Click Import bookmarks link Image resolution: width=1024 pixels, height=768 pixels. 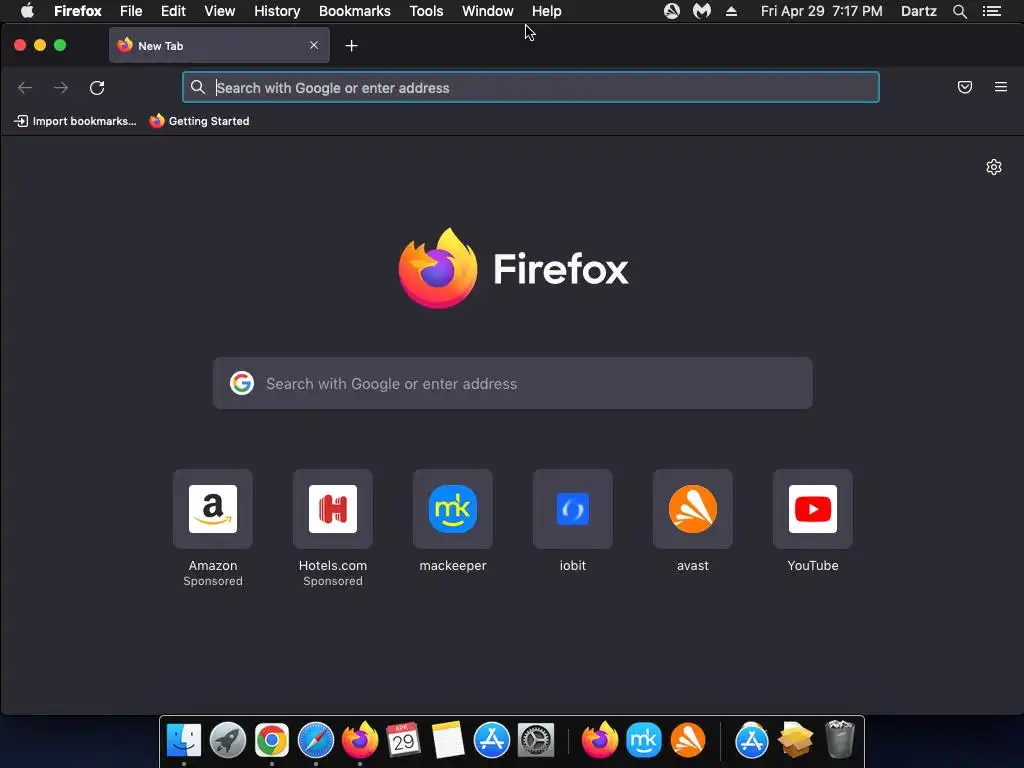(75, 121)
